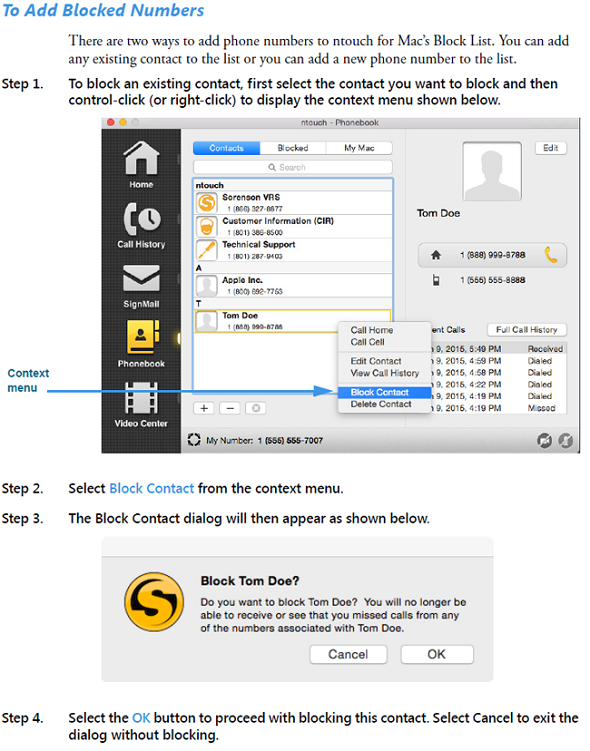Click the home number 1 (888) 999-8788 button
The width and height of the screenshot is (590, 751).
coord(492,255)
